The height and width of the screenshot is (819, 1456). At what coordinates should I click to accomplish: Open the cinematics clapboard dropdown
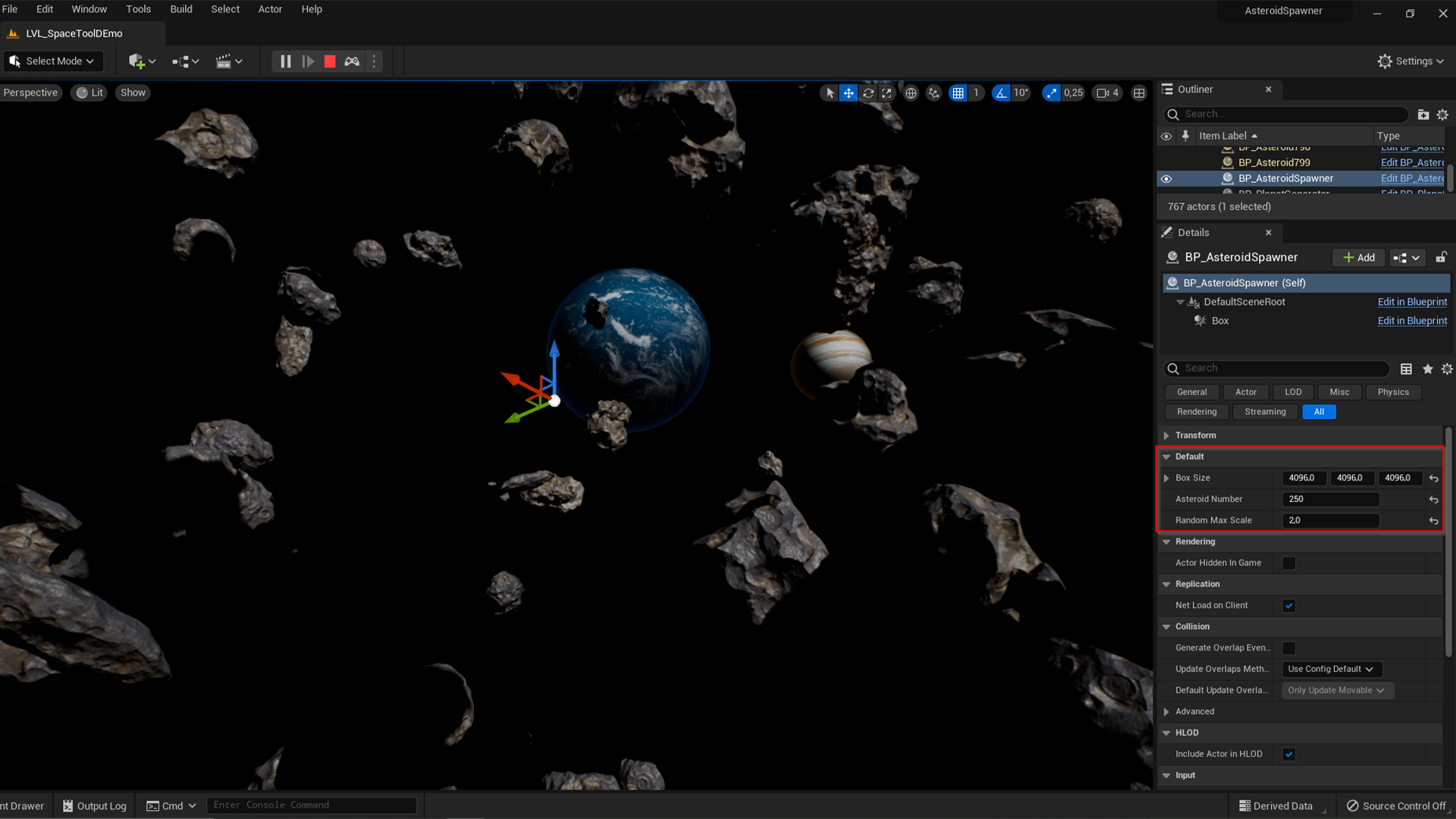pyautogui.click(x=229, y=61)
